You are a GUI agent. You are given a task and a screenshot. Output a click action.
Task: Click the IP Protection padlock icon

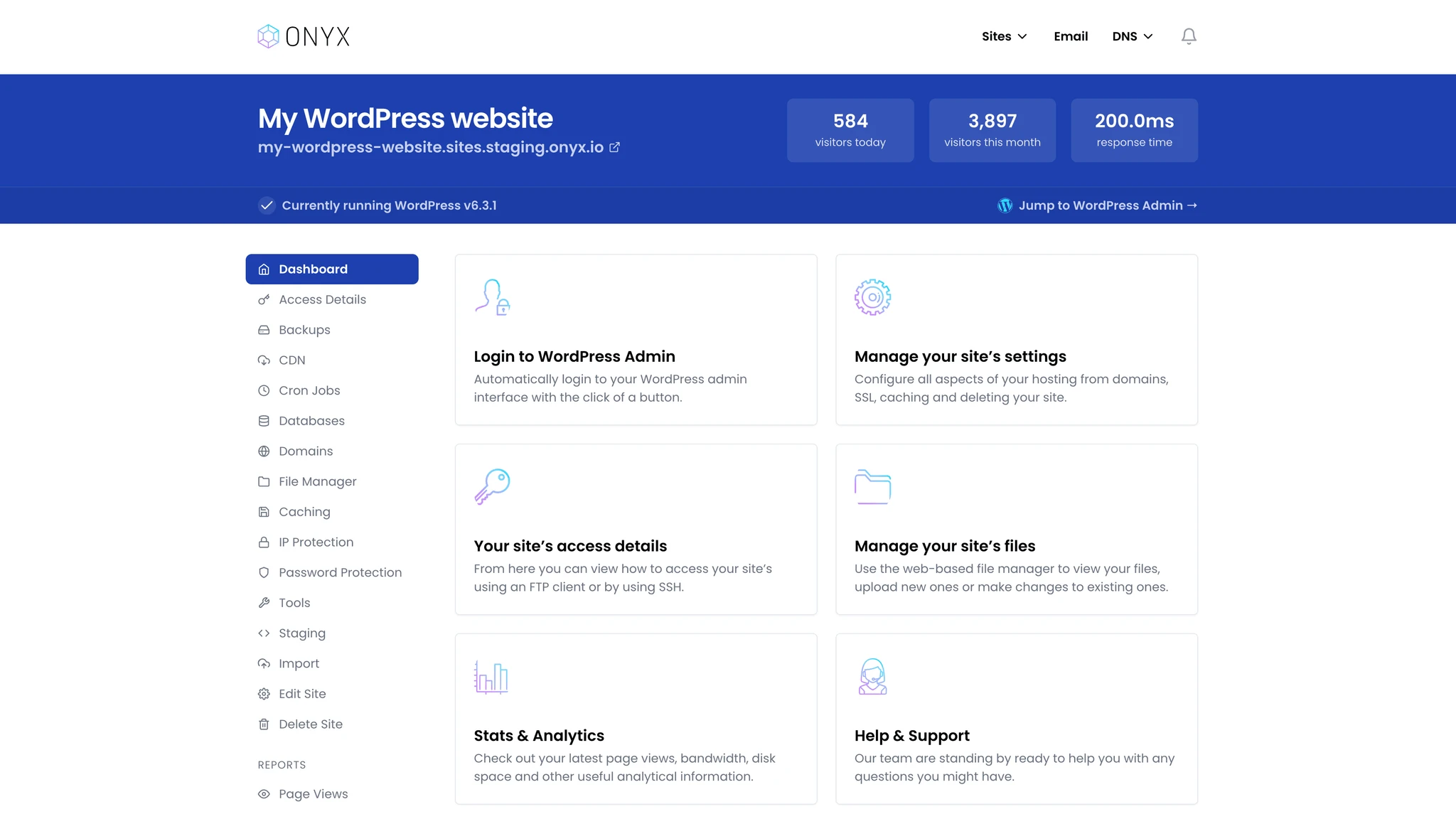[x=264, y=542]
